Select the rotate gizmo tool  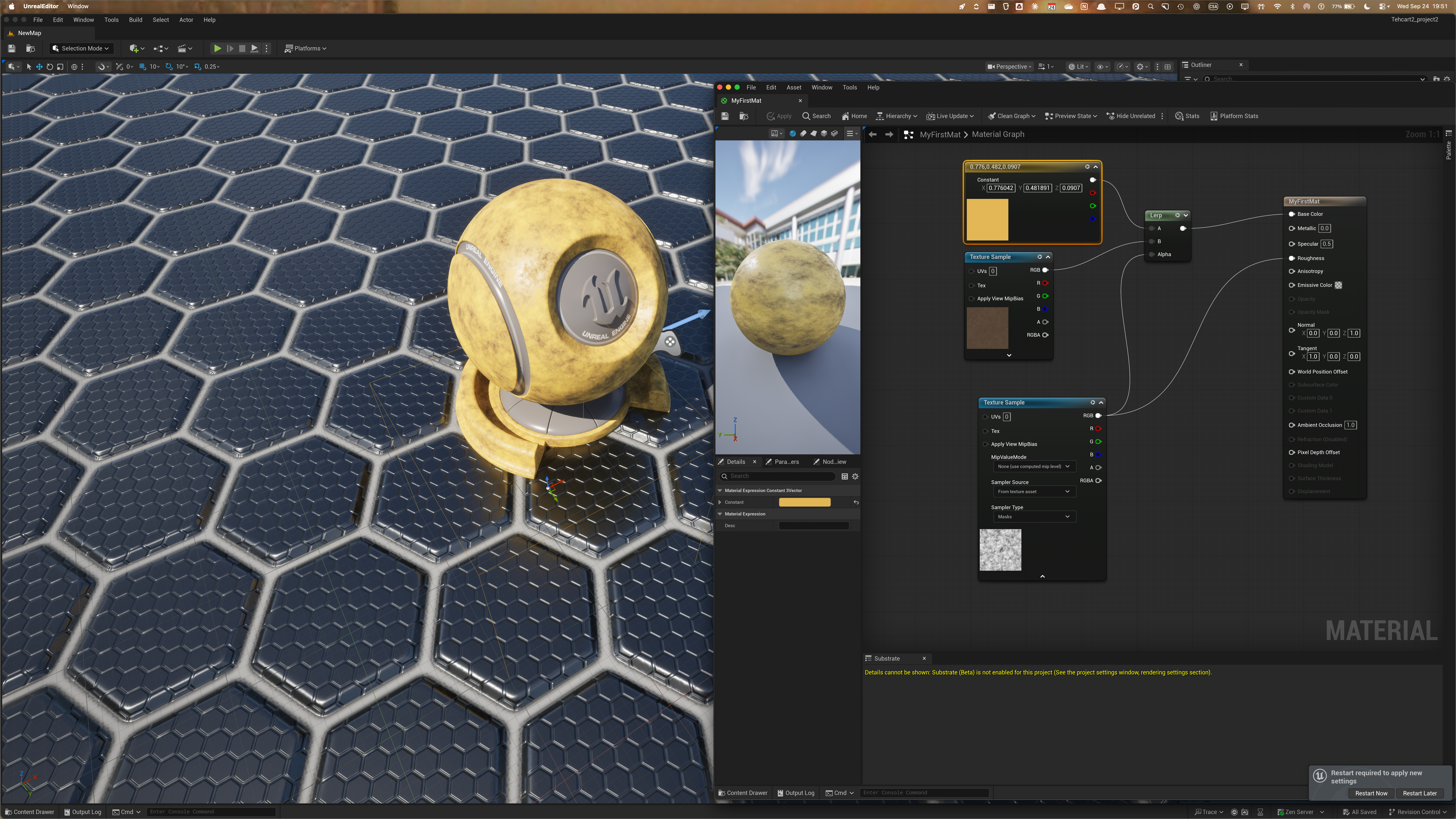(x=50, y=67)
